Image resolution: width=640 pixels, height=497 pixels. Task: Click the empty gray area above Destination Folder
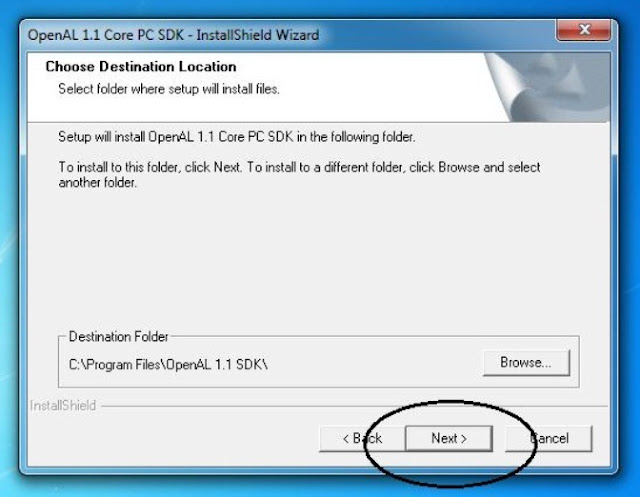[x=318, y=261]
